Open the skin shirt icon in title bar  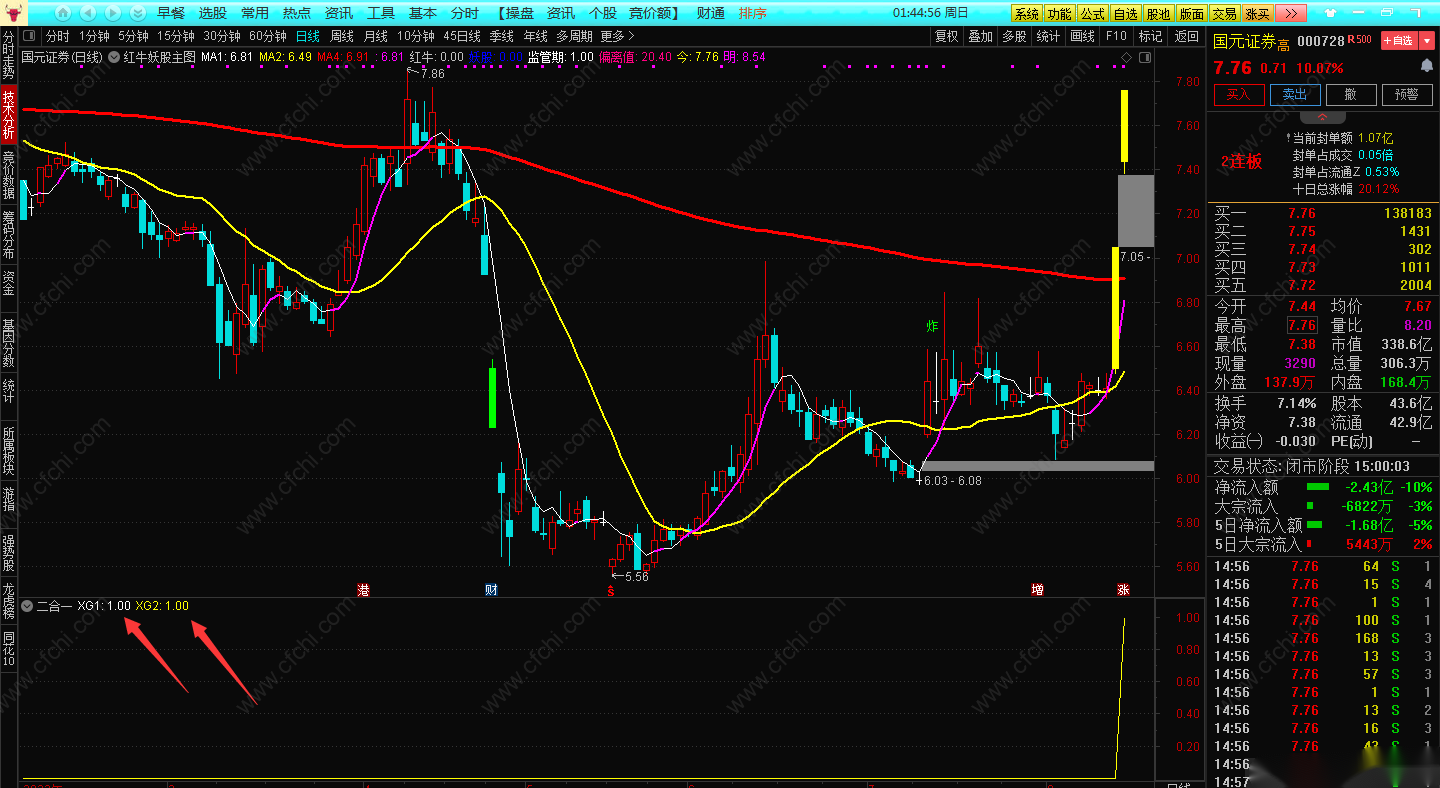[1329, 13]
